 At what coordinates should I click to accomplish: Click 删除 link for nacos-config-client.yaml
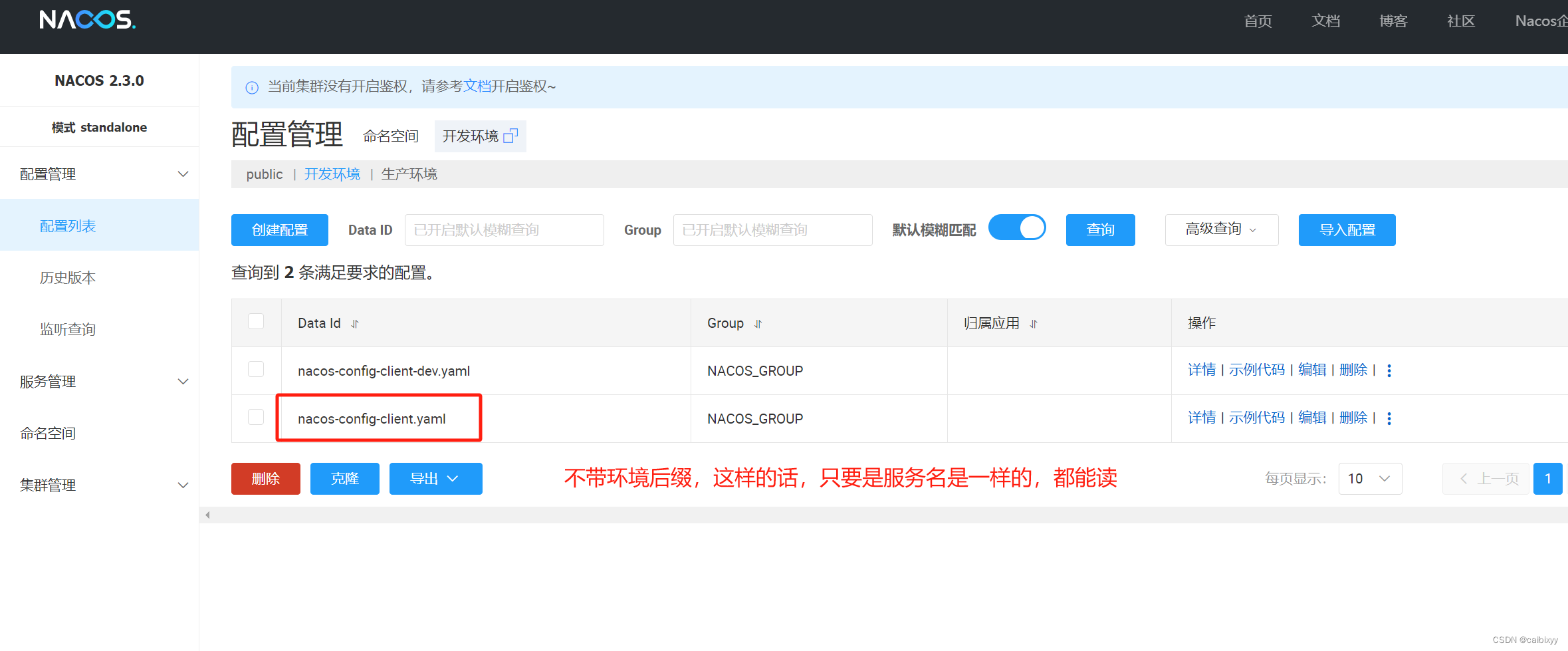click(1353, 418)
